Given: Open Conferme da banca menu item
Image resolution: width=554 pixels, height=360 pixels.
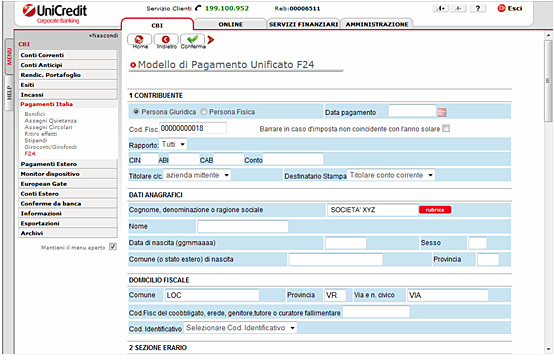Looking at the screenshot, I should pos(67,203).
